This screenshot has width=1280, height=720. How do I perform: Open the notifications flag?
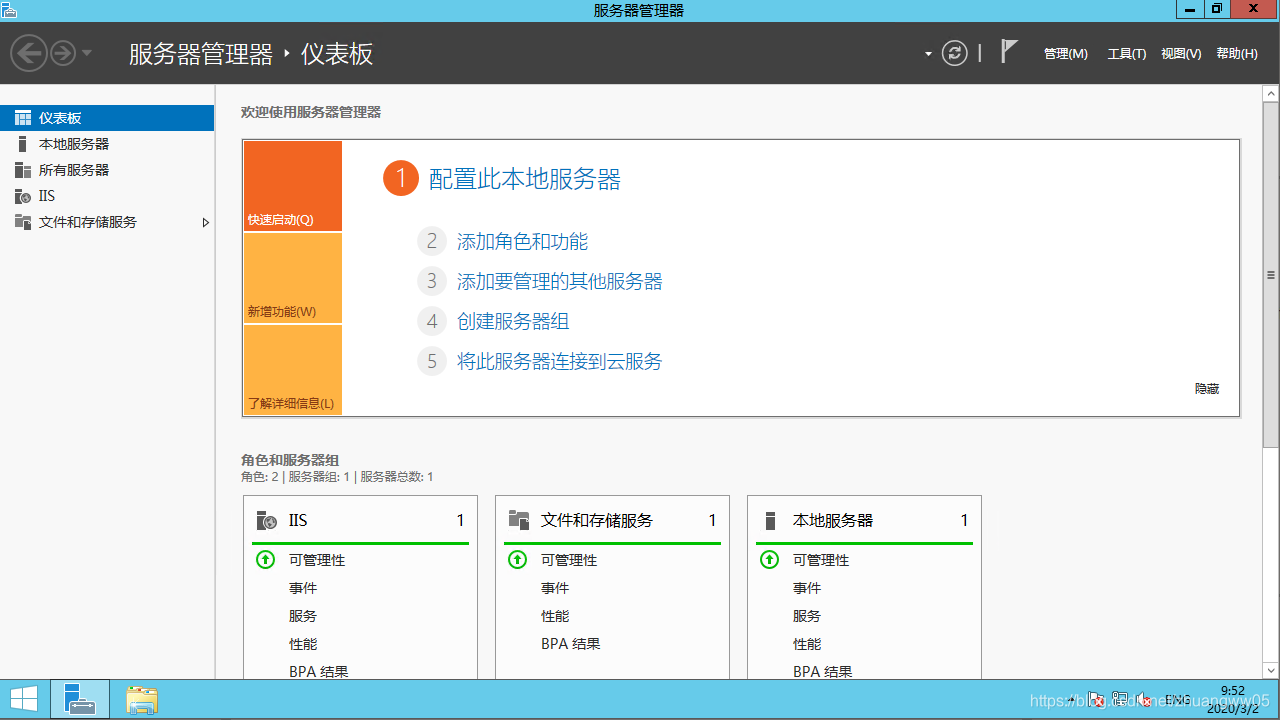point(1009,52)
